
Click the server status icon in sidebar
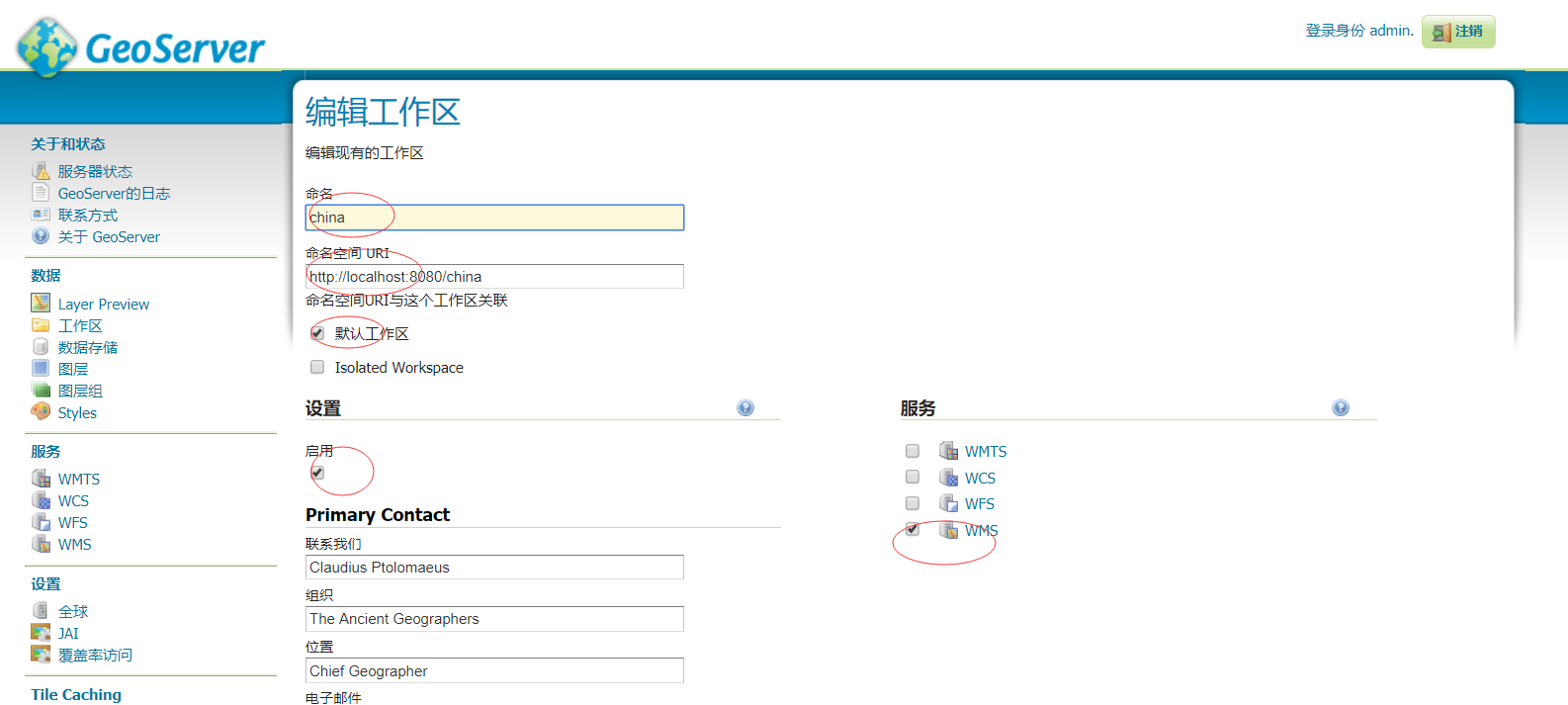[41, 171]
